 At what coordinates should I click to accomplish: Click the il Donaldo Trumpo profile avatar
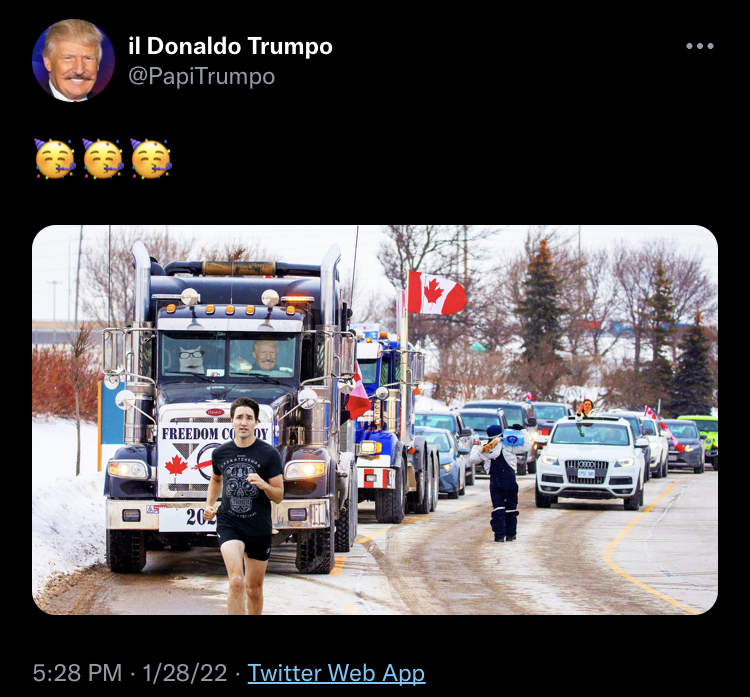coord(73,61)
